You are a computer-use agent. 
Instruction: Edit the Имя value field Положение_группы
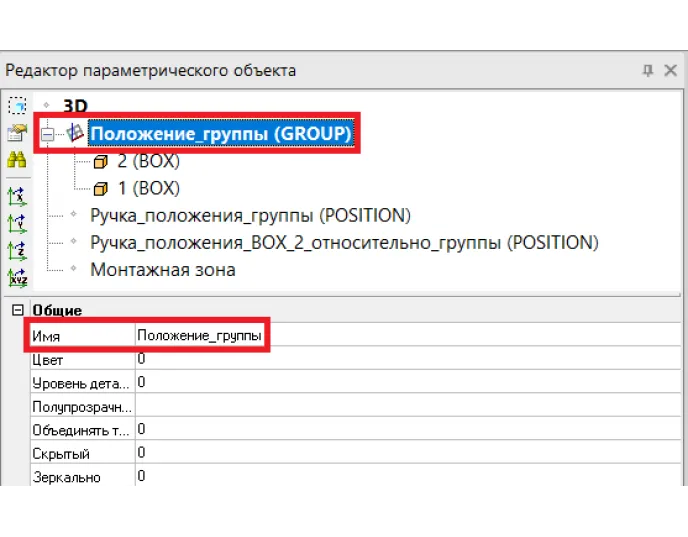tap(408, 335)
